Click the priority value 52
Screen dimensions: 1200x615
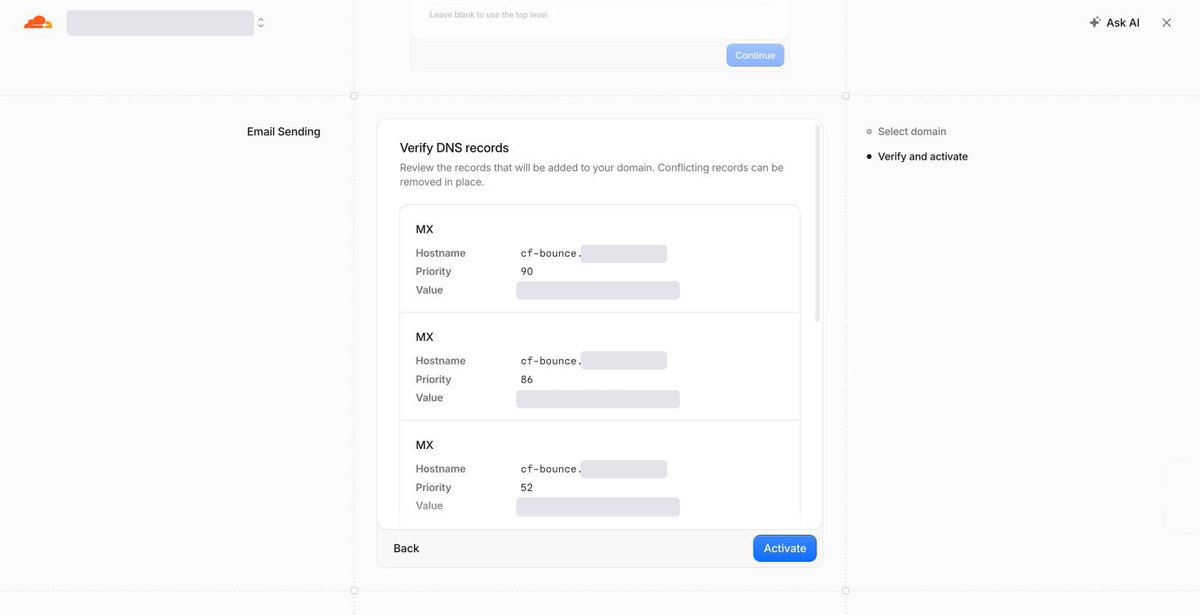(x=527, y=487)
